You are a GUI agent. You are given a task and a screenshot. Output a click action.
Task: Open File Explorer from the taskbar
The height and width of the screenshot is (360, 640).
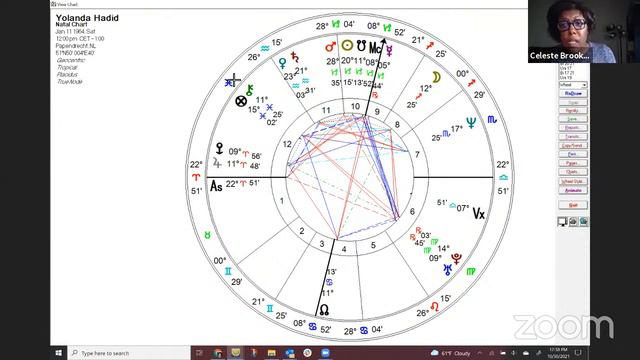coord(271,353)
